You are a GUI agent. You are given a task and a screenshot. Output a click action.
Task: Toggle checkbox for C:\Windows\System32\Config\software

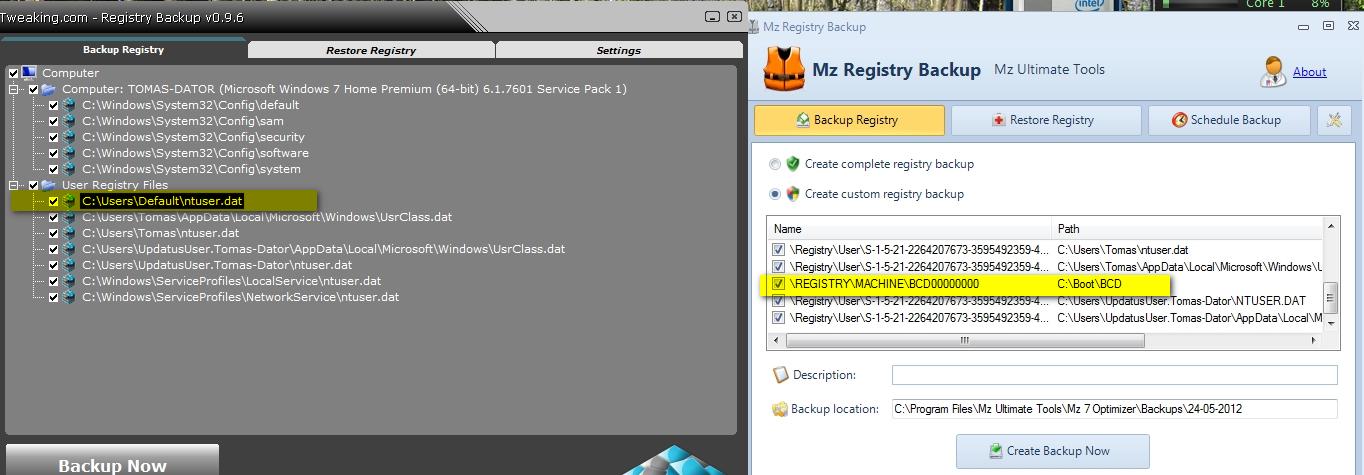(x=53, y=153)
